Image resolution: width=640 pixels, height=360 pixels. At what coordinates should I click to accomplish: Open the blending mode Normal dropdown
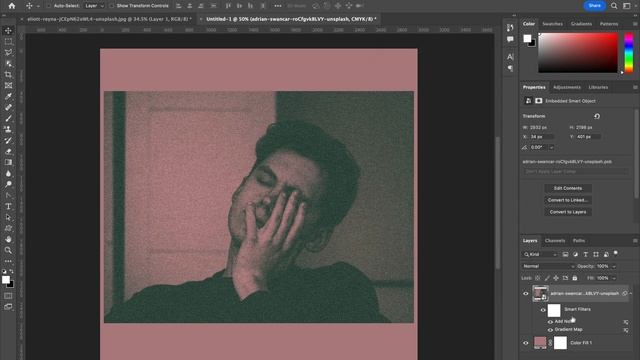(548, 266)
